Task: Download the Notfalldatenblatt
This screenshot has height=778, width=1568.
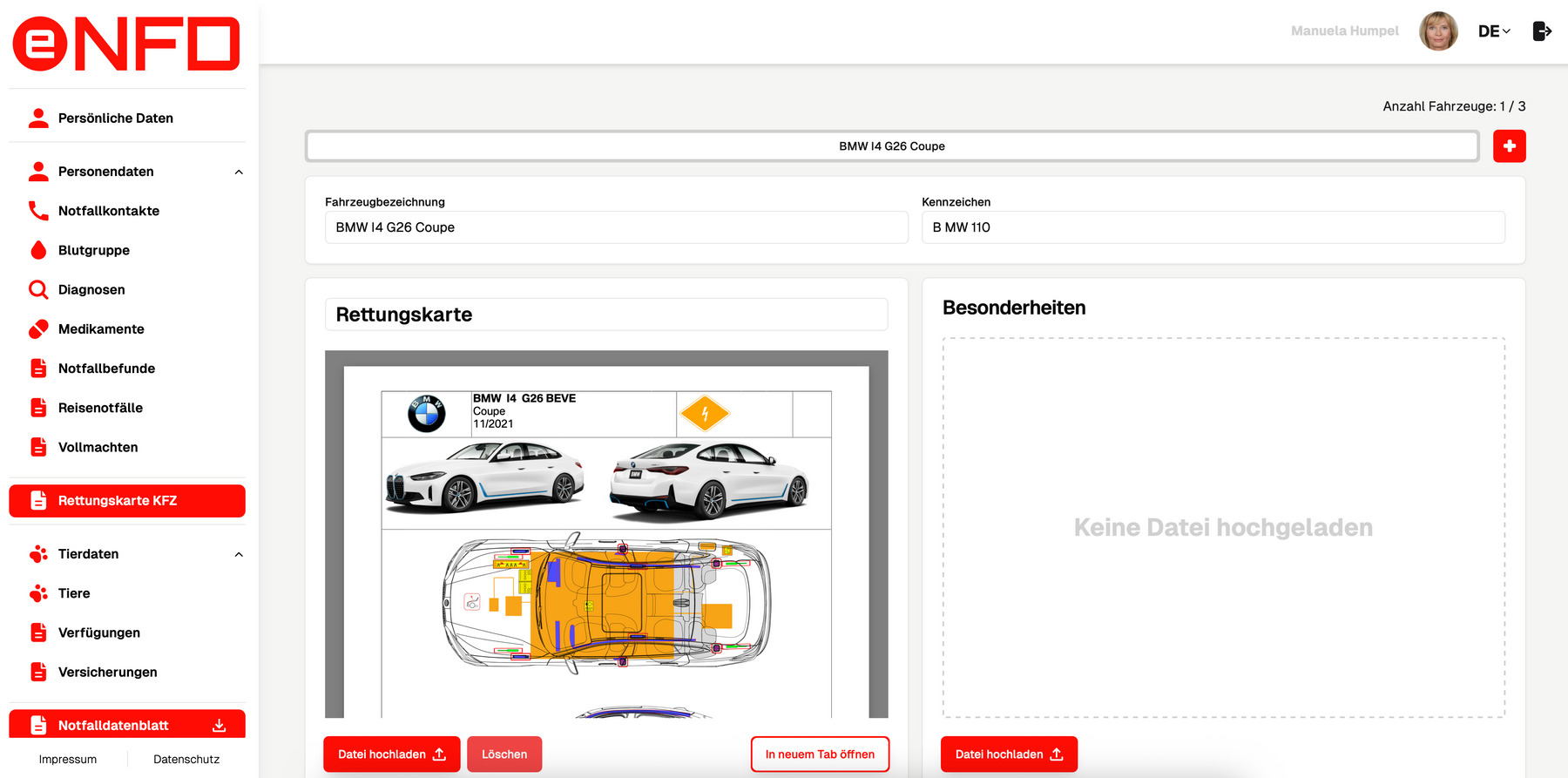Action: [x=127, y=725]
